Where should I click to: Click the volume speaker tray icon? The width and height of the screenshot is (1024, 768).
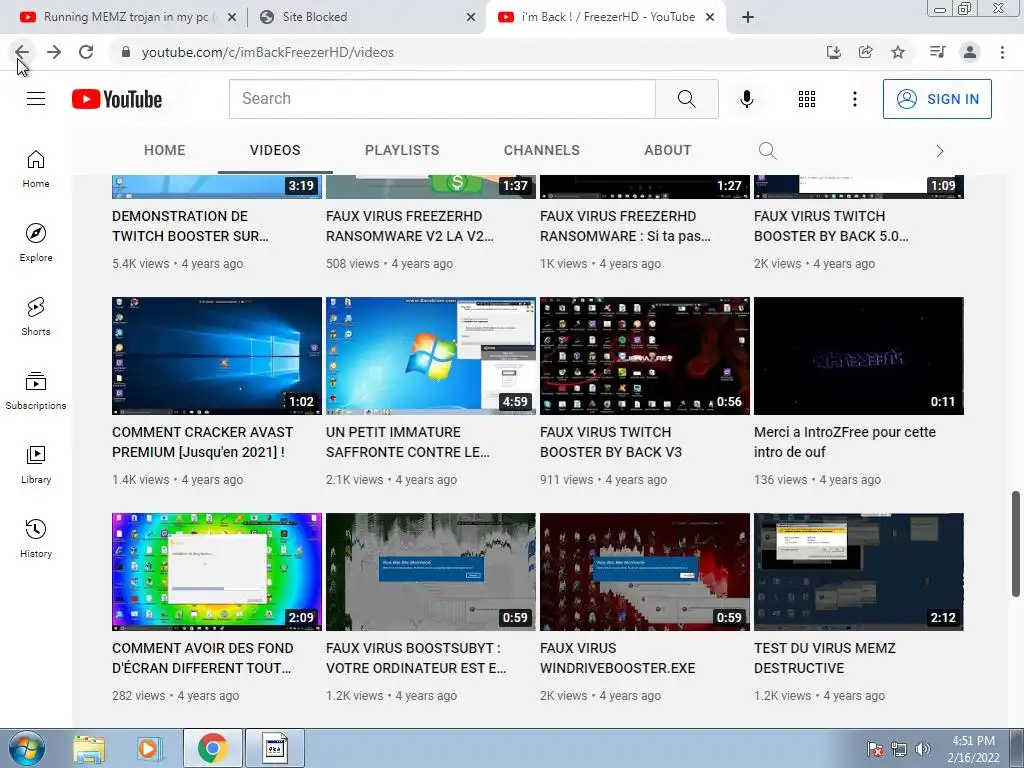pos(923,749)
